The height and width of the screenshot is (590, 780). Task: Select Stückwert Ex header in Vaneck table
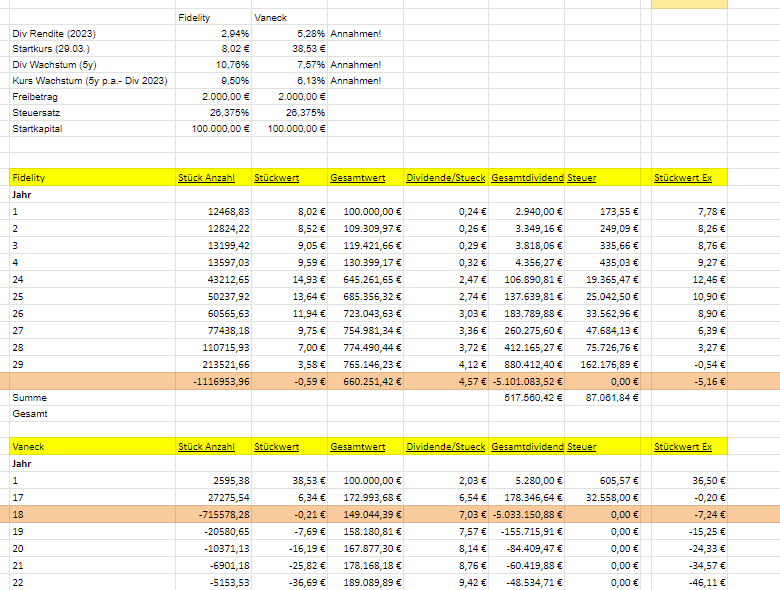pyautogui.click(x=683, y=446)
